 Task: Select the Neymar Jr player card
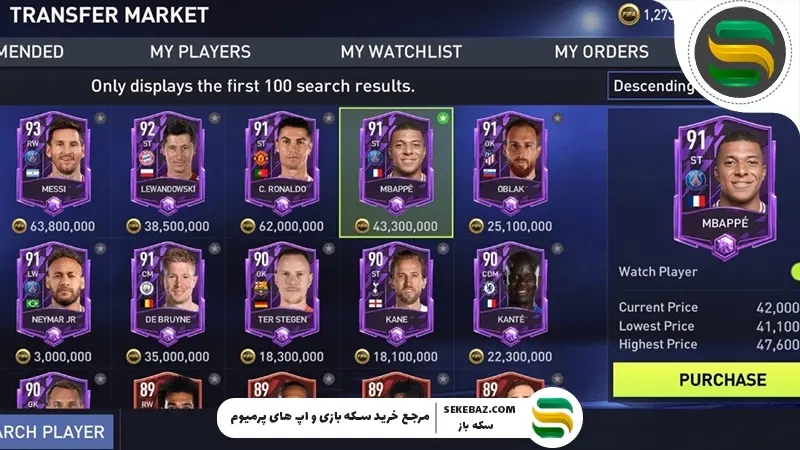pos(54,295)
